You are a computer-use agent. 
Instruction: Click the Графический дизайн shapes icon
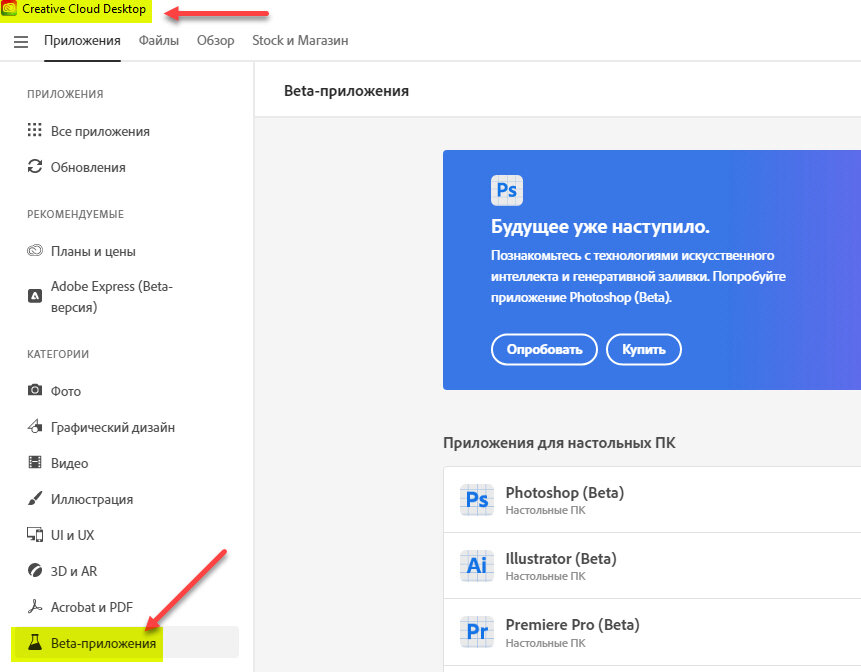[35, 426]
